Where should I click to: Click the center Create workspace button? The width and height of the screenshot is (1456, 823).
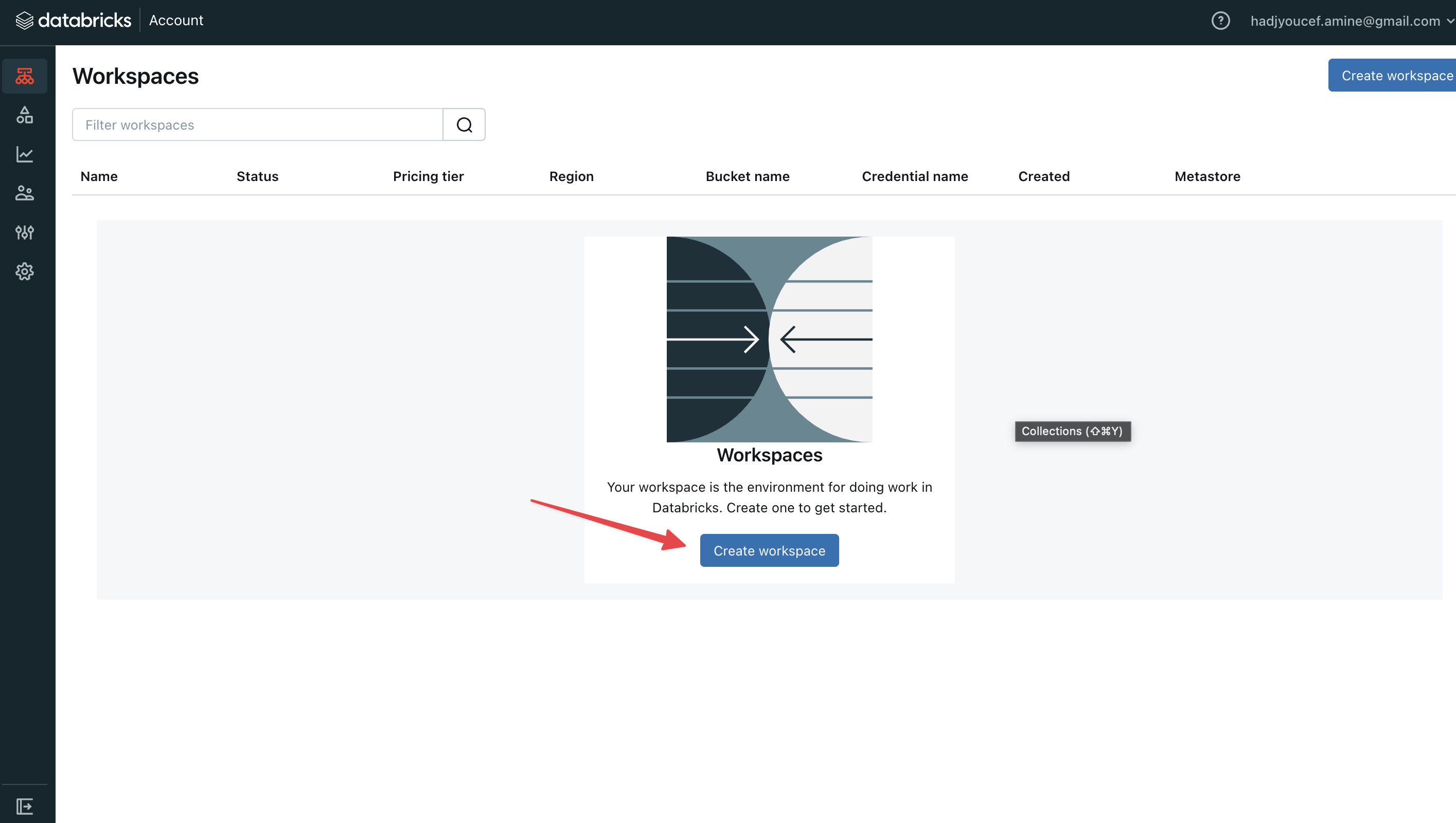click(x=769, y=550)
